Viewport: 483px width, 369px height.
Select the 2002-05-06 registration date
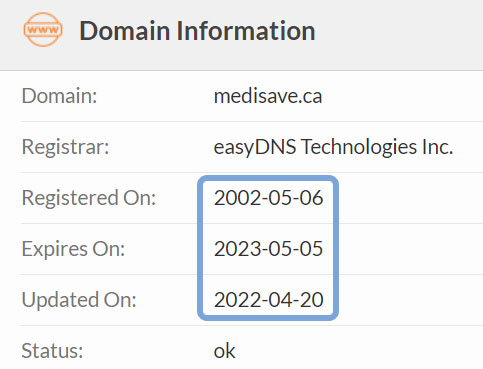tap(269, 198)
